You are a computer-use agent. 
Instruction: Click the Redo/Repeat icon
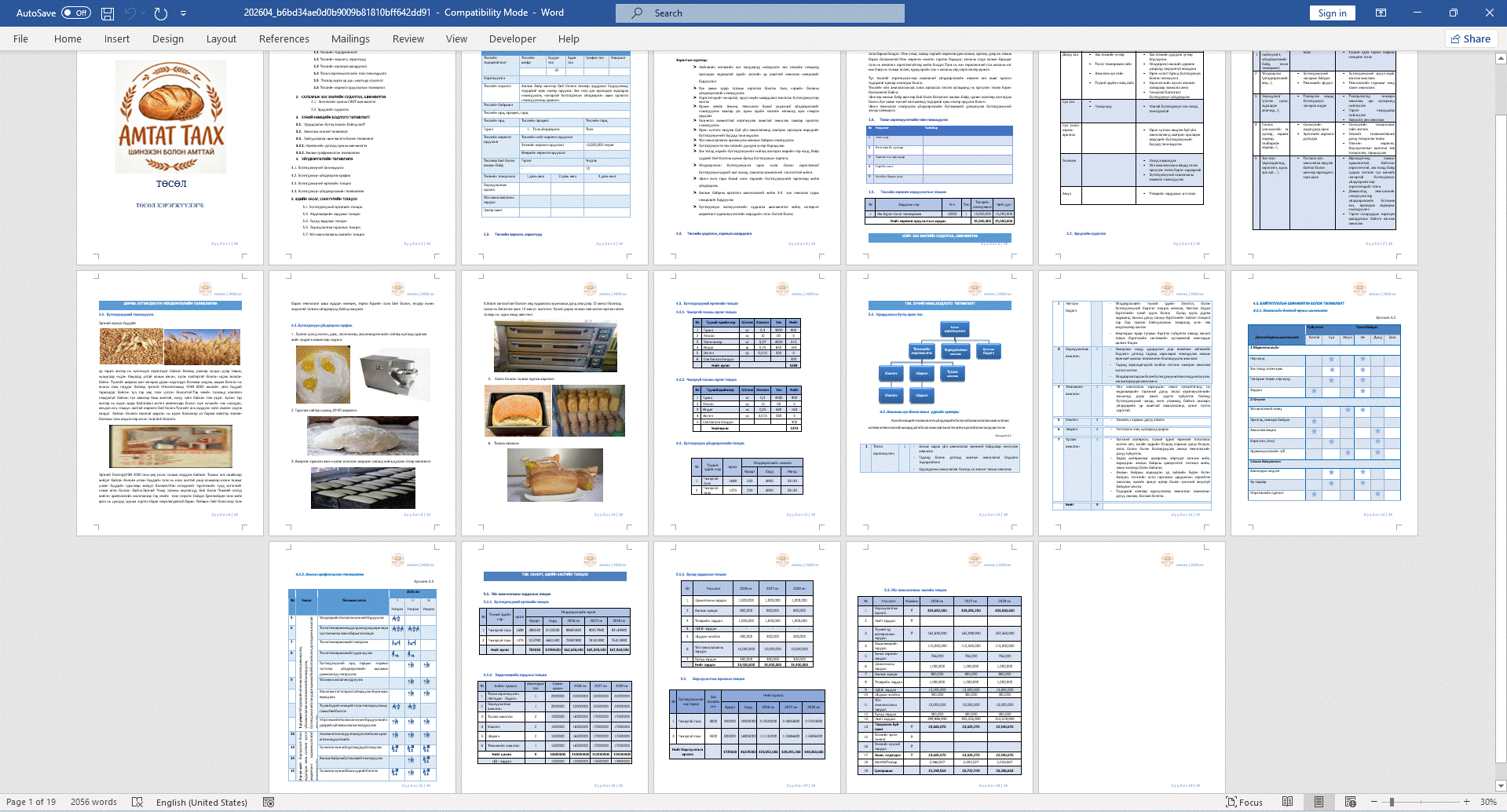pos(161,13)
